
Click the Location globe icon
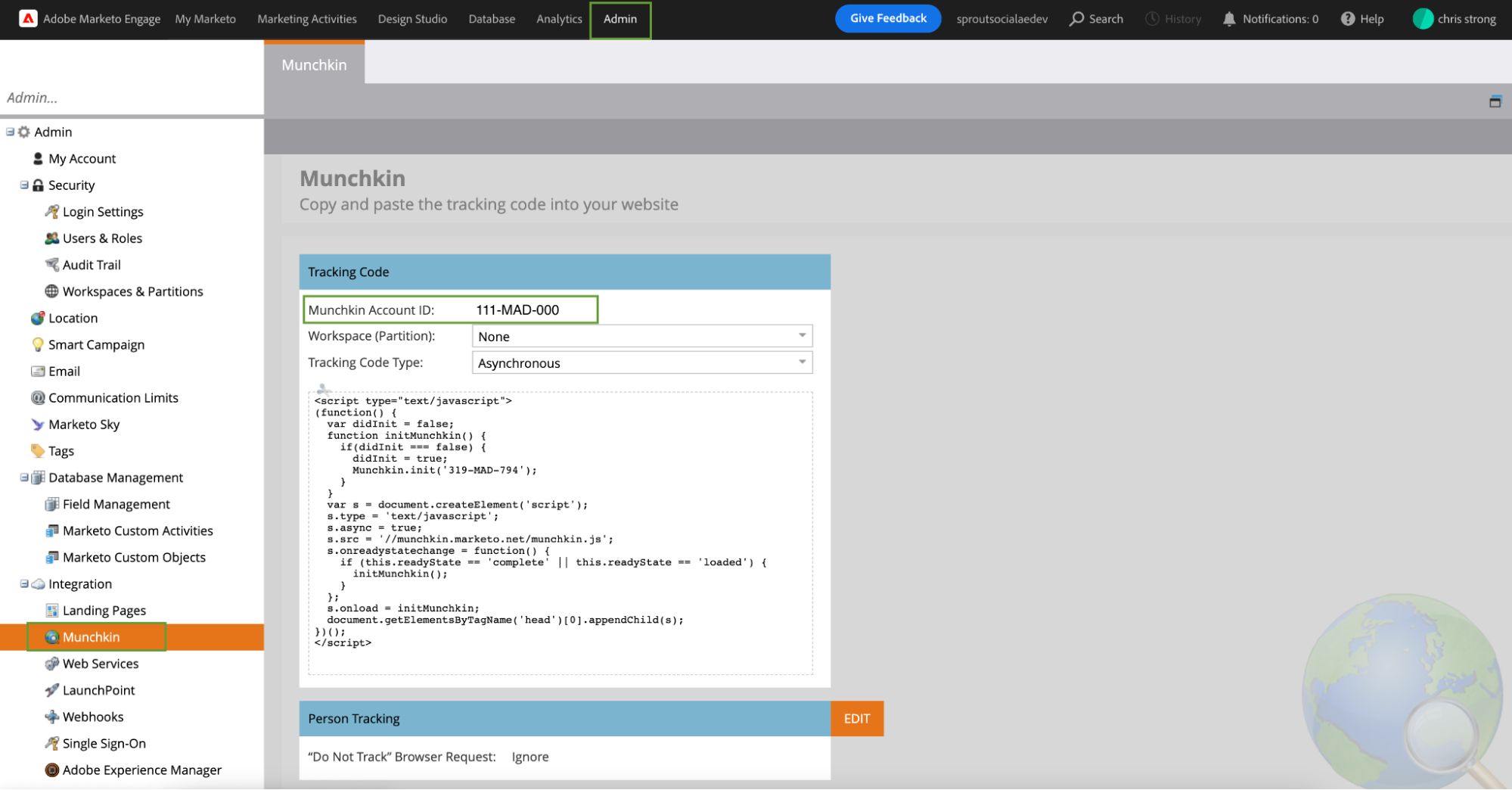pyautogui.click(x=38, y=318)
